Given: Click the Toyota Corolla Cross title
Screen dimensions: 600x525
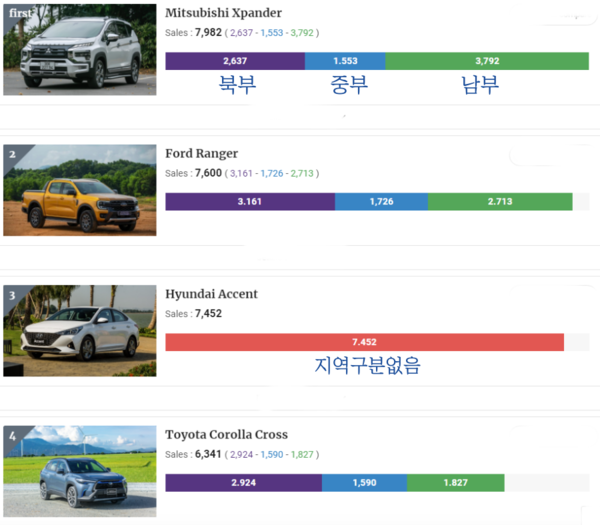Looking at the screenshot, I should click(227, 435).
